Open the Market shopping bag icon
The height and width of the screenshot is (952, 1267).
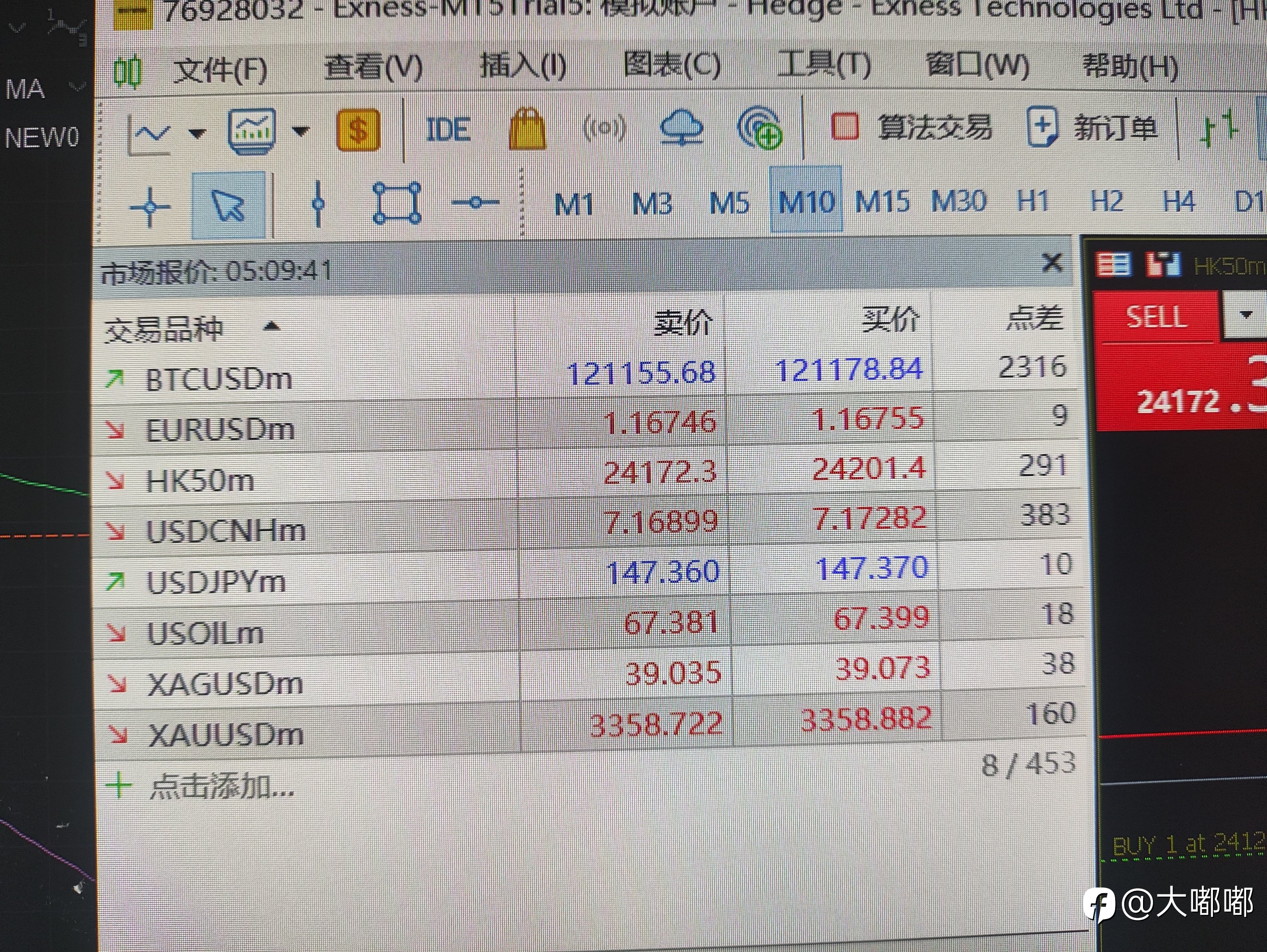527,129
